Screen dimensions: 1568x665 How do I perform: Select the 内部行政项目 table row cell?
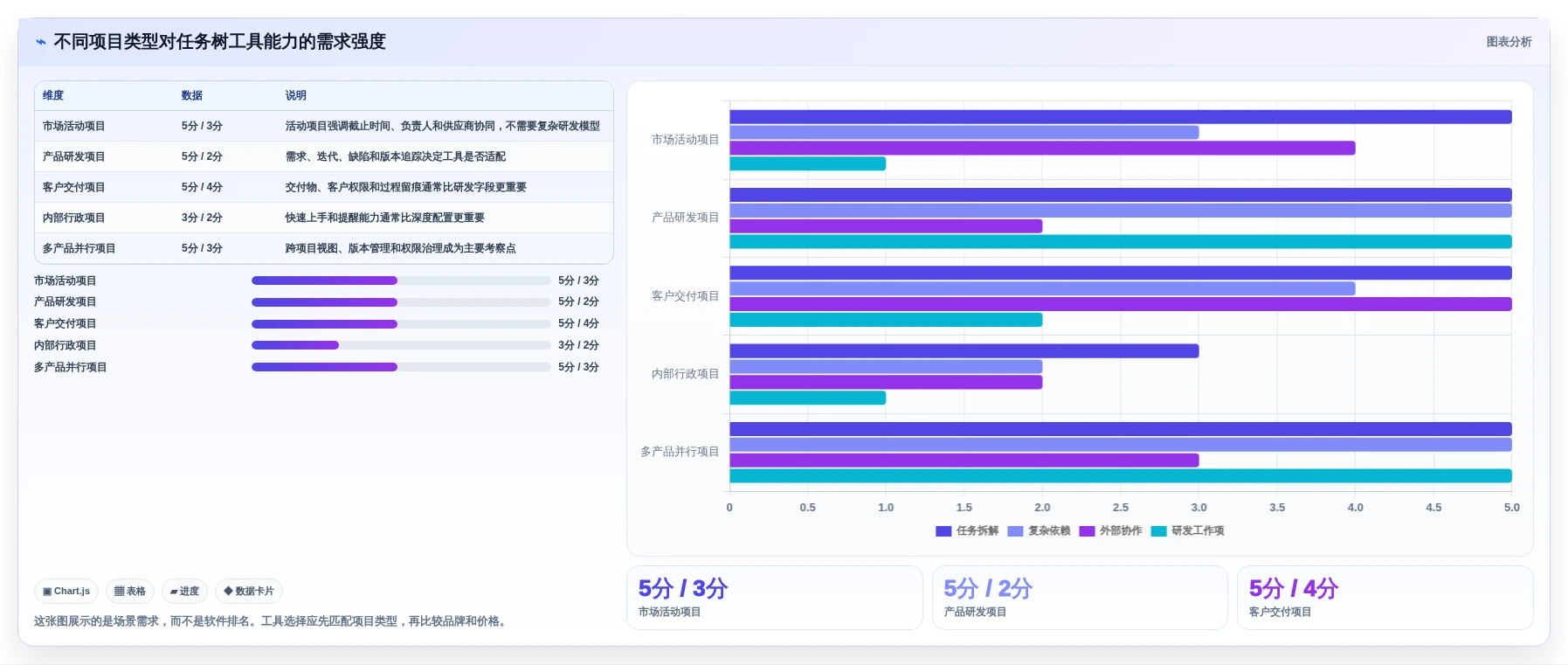pos(74,218)
